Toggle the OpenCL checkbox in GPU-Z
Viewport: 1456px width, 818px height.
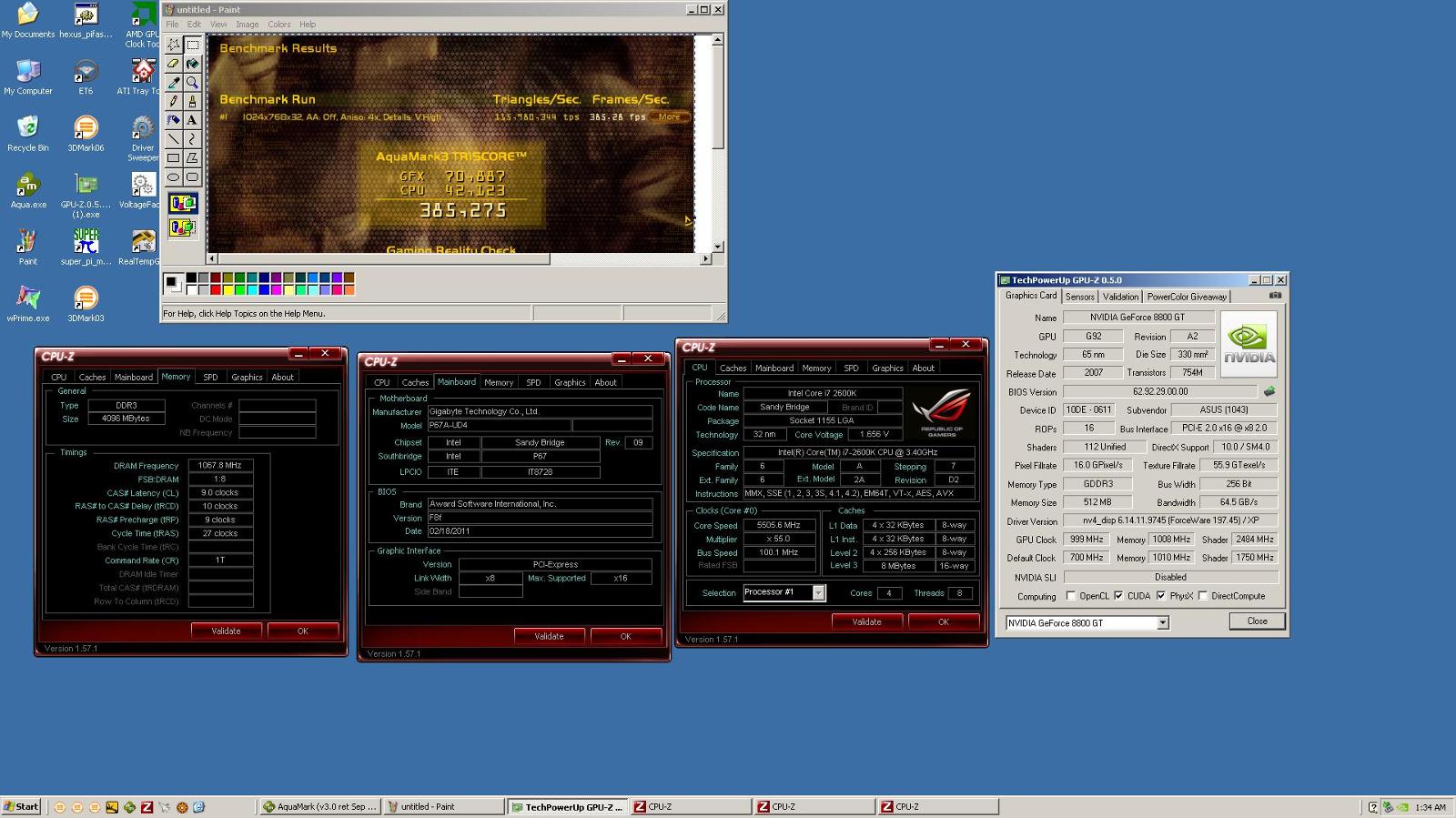click(1071, 596)
